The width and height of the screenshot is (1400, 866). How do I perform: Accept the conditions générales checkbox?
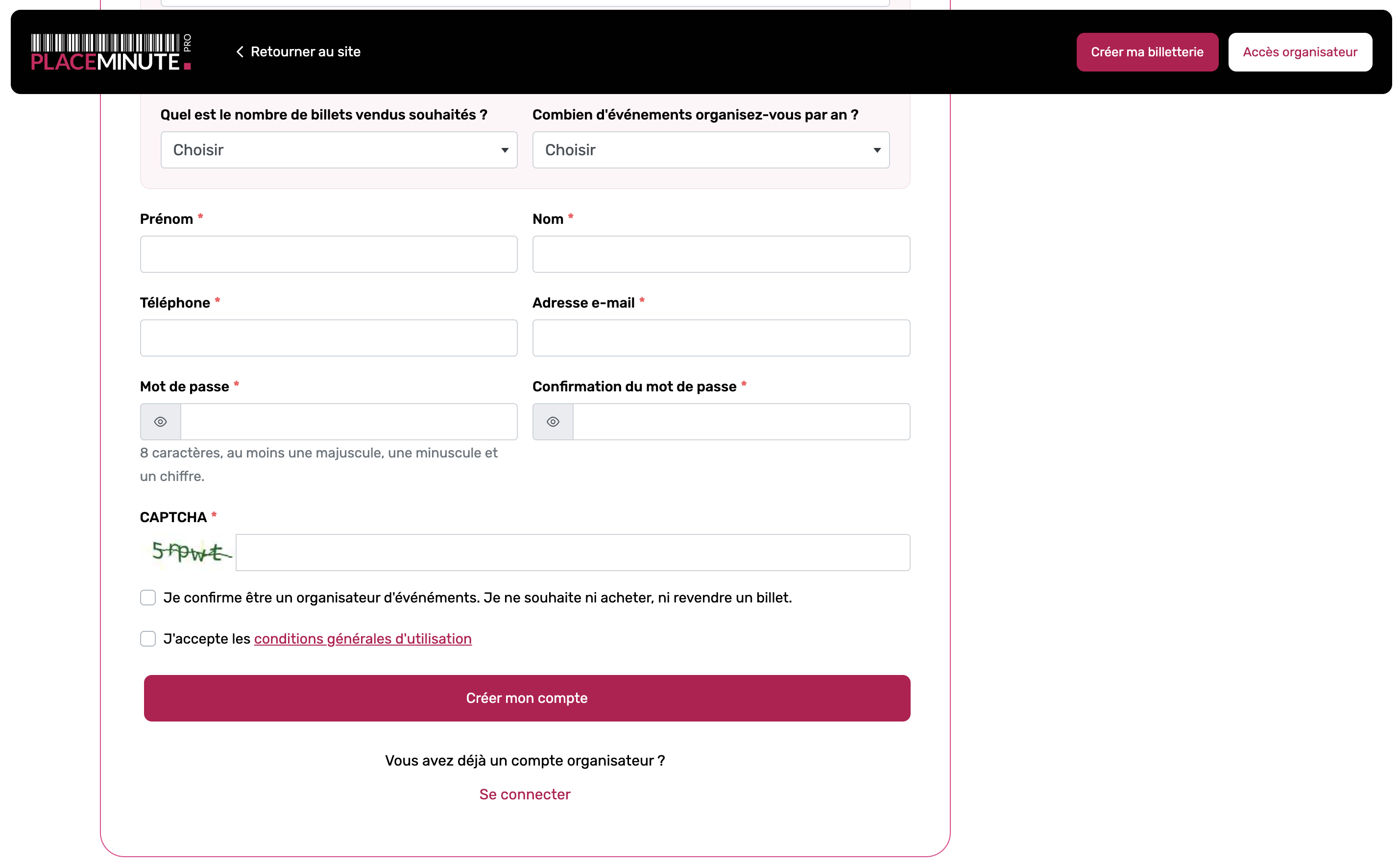point(148,639)
